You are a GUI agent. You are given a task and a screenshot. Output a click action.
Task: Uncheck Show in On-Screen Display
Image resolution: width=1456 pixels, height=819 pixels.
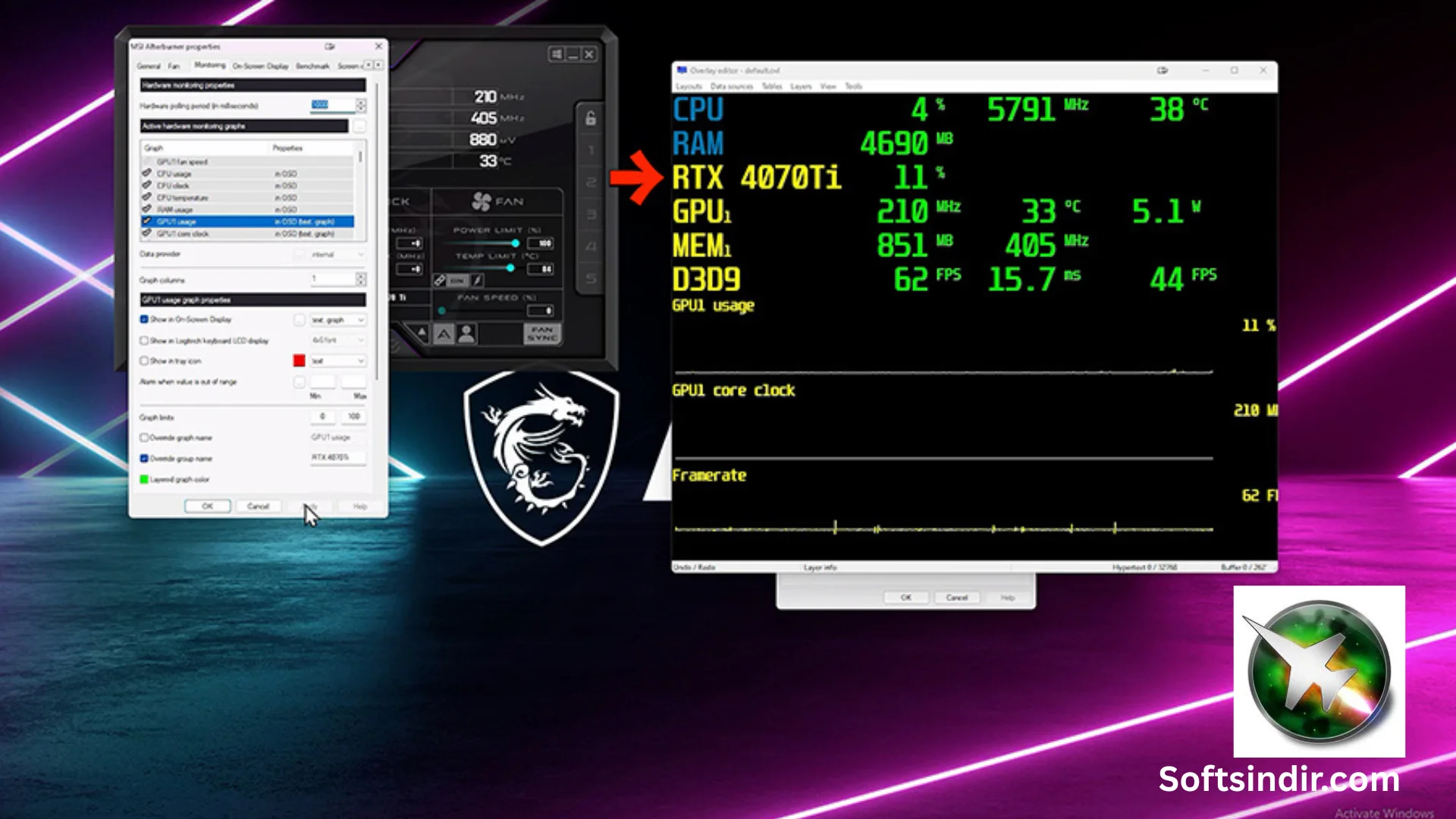click(x=143, y=319)
